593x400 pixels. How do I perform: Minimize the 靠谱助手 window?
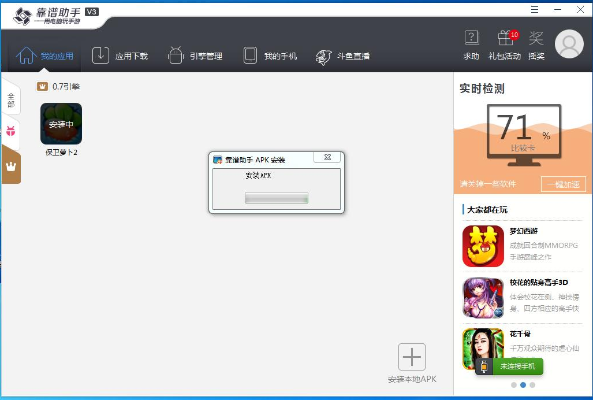pyautogui.click(x=557, y=9)
